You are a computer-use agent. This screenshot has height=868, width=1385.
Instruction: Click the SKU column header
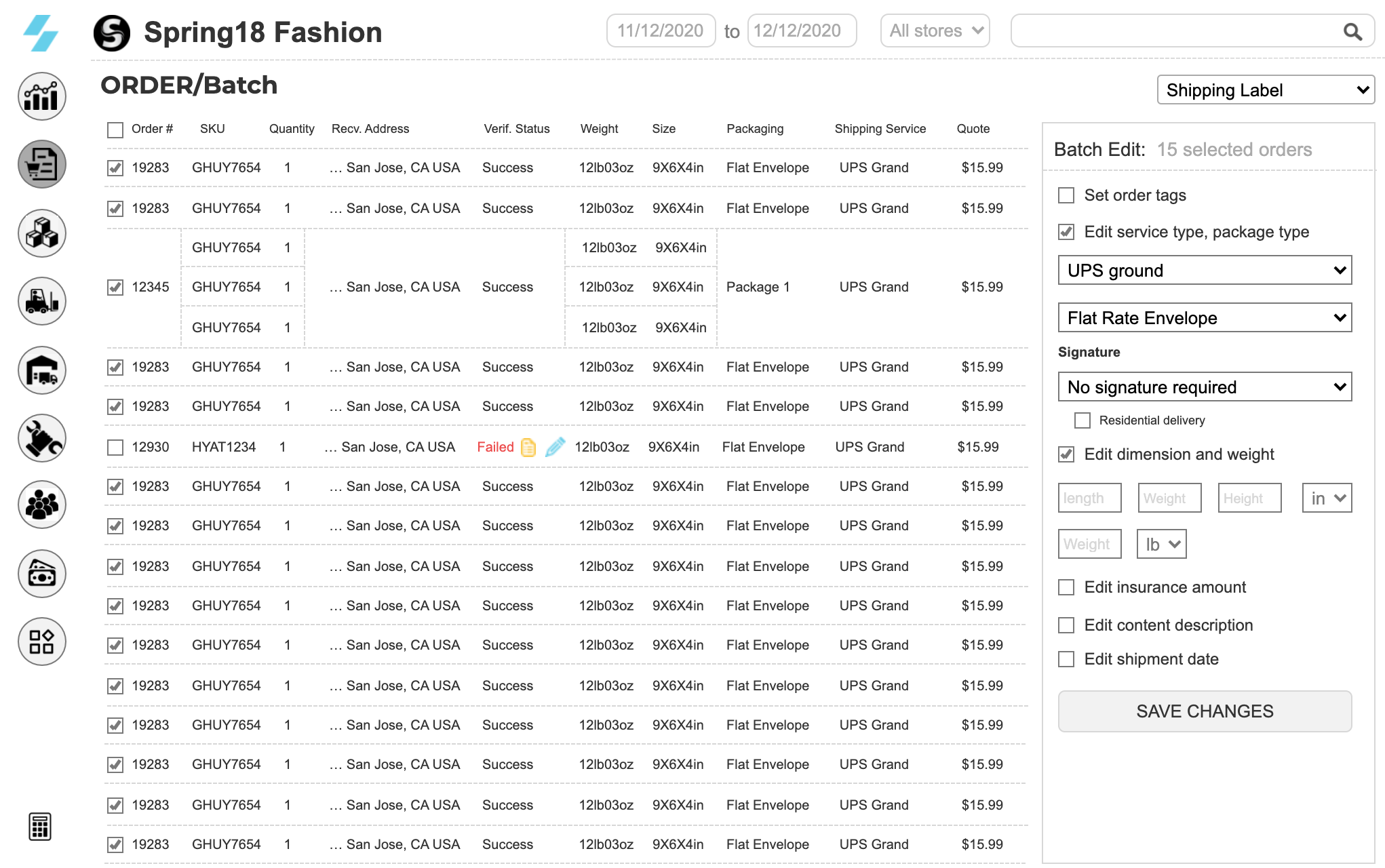pyautogui.click(x=212, y=129)
